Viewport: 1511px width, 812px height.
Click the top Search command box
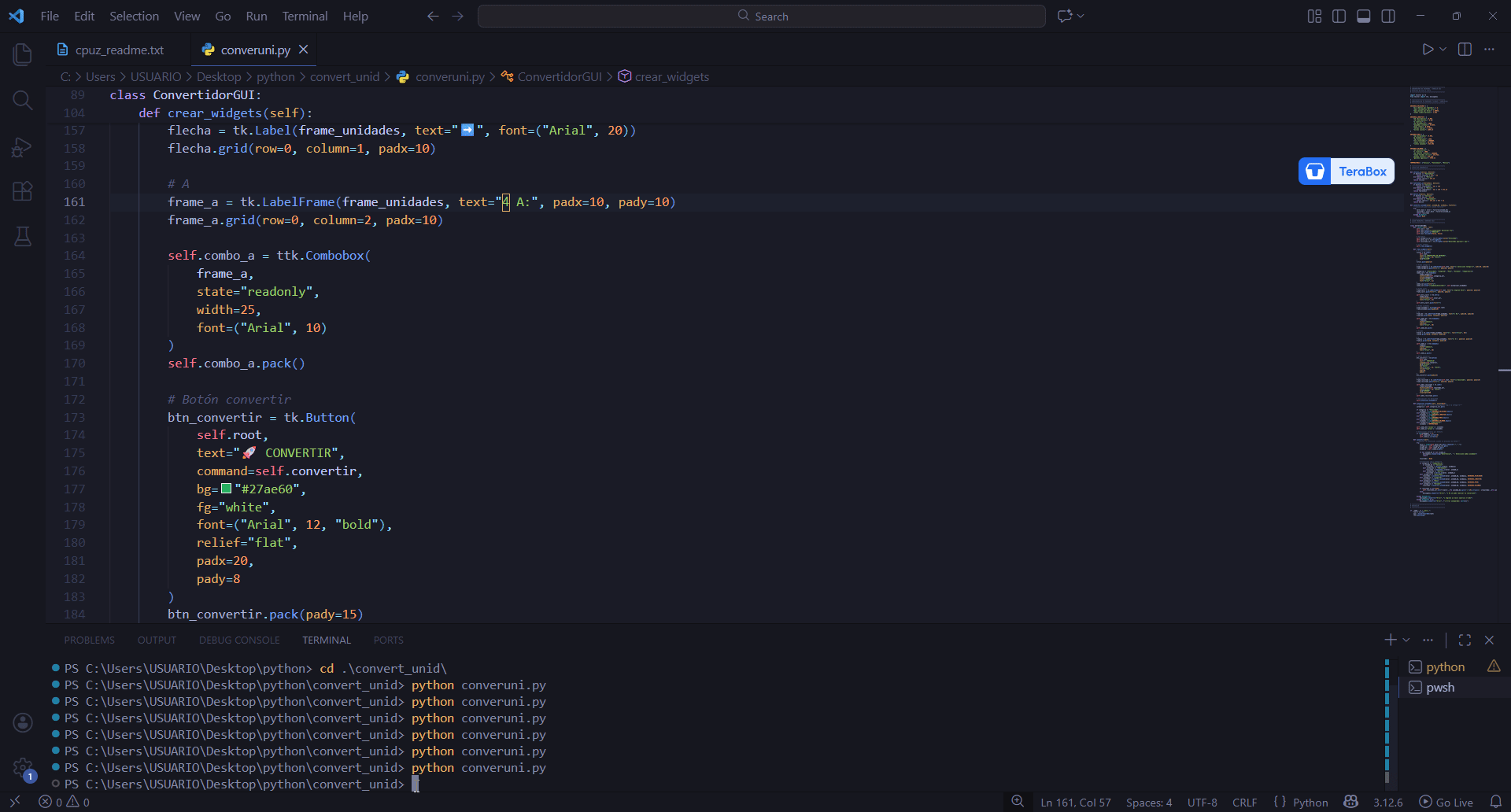pos(761,17)
